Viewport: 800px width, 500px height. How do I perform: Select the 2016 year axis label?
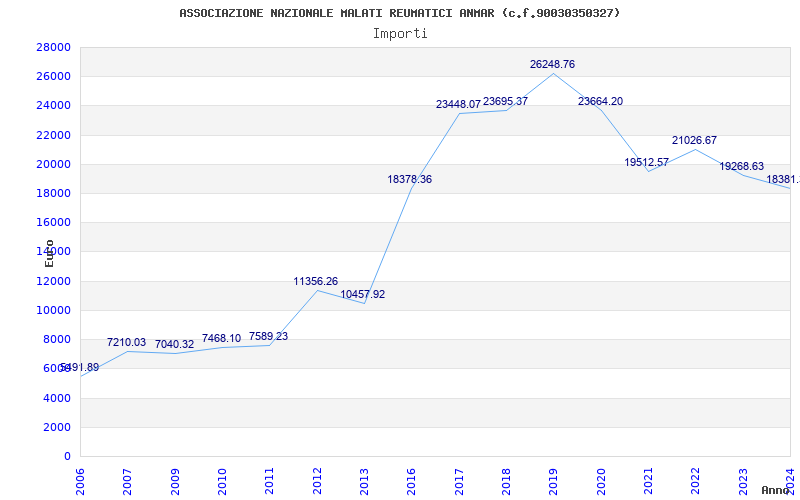pos(411,481)
